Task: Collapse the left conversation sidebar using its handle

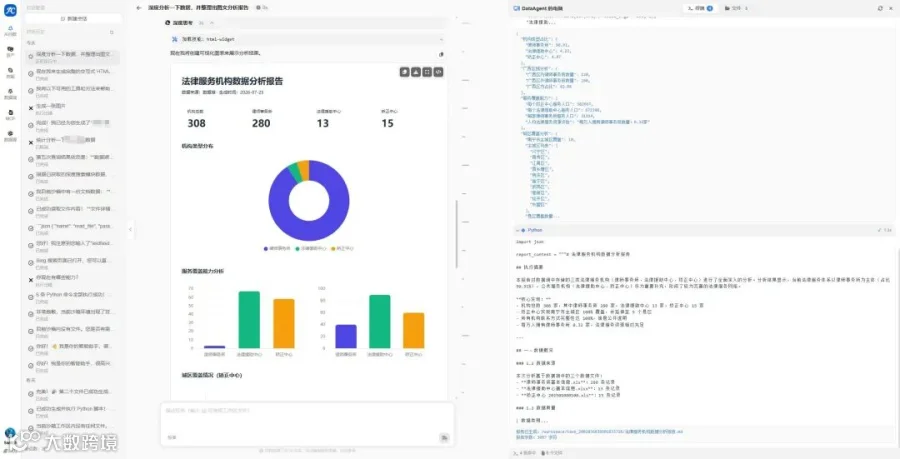Action: tap(130, 229)
